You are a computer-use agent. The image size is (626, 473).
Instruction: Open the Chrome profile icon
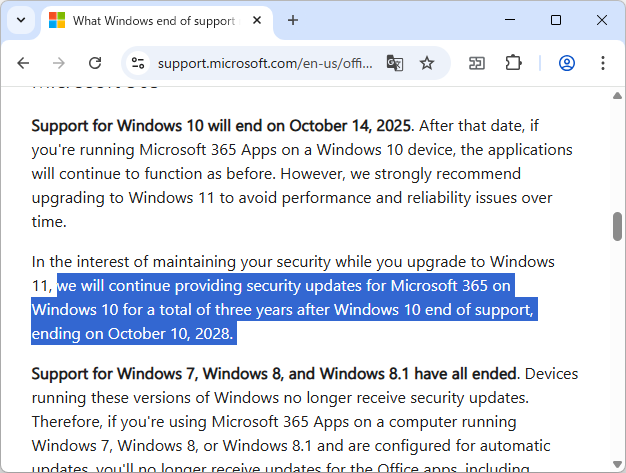(567, 63)
